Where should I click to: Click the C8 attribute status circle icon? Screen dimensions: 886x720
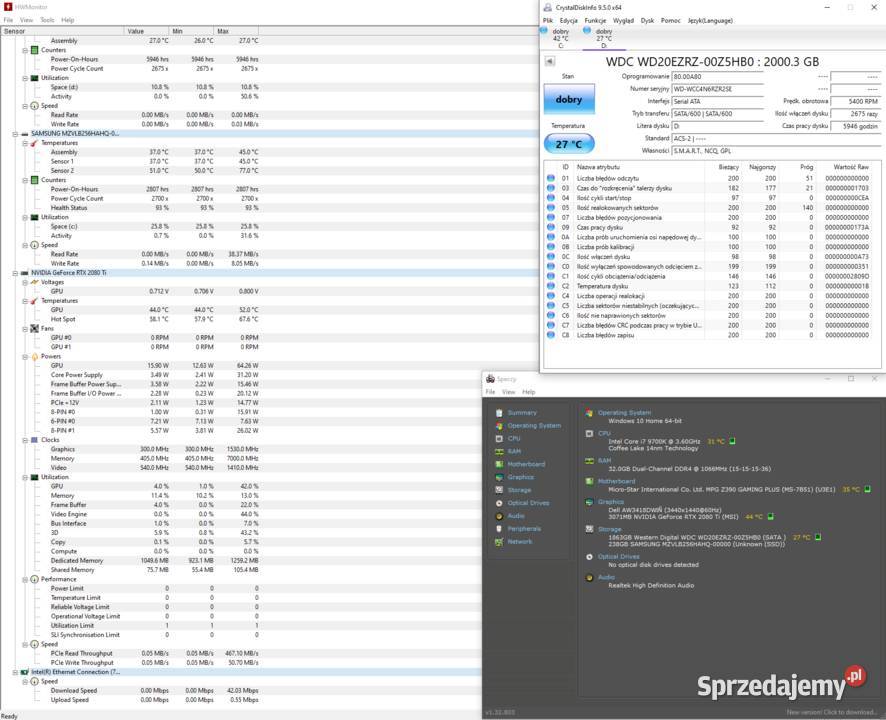551,335
